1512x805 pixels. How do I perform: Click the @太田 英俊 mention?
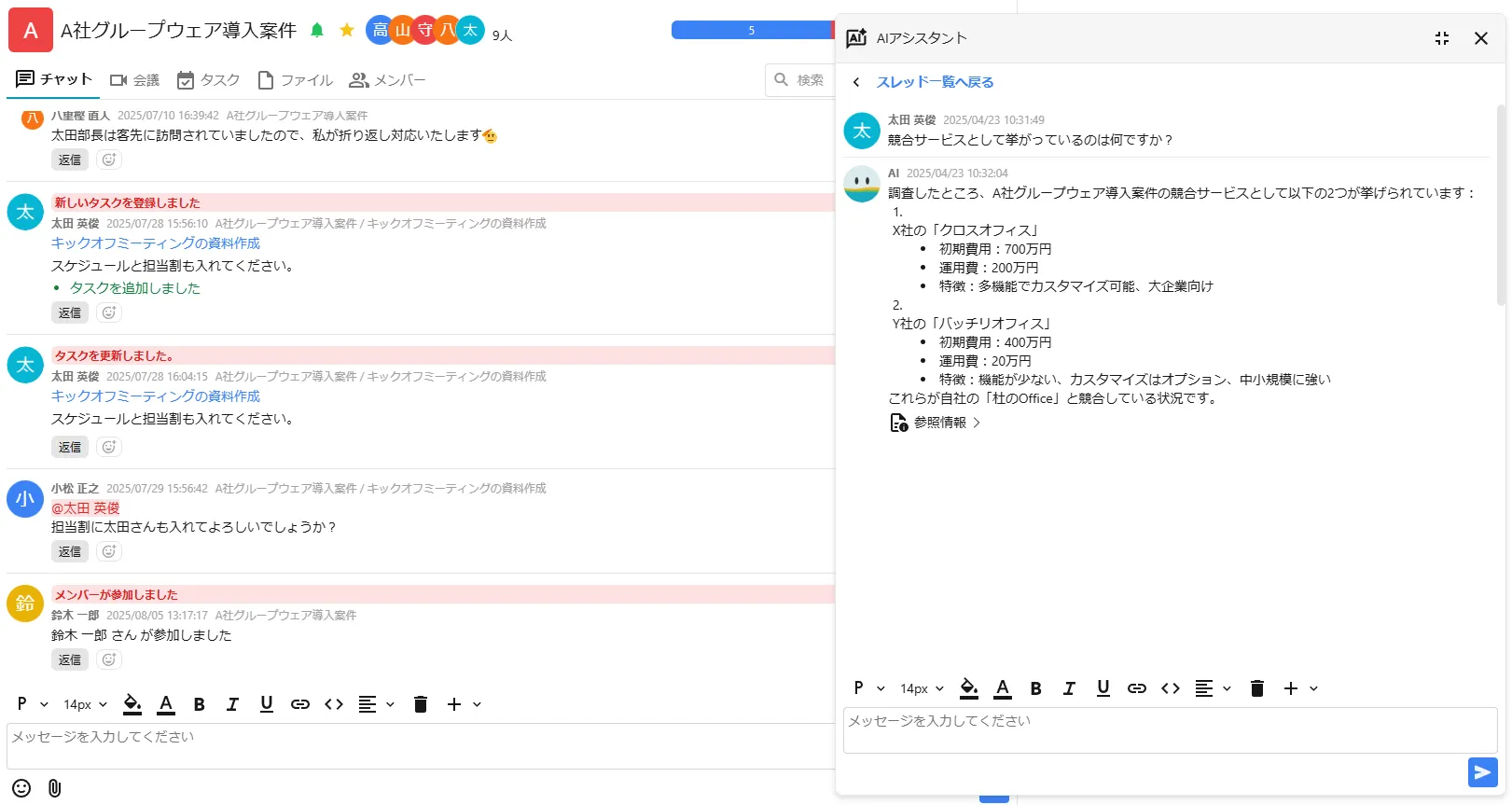(86, 508)
